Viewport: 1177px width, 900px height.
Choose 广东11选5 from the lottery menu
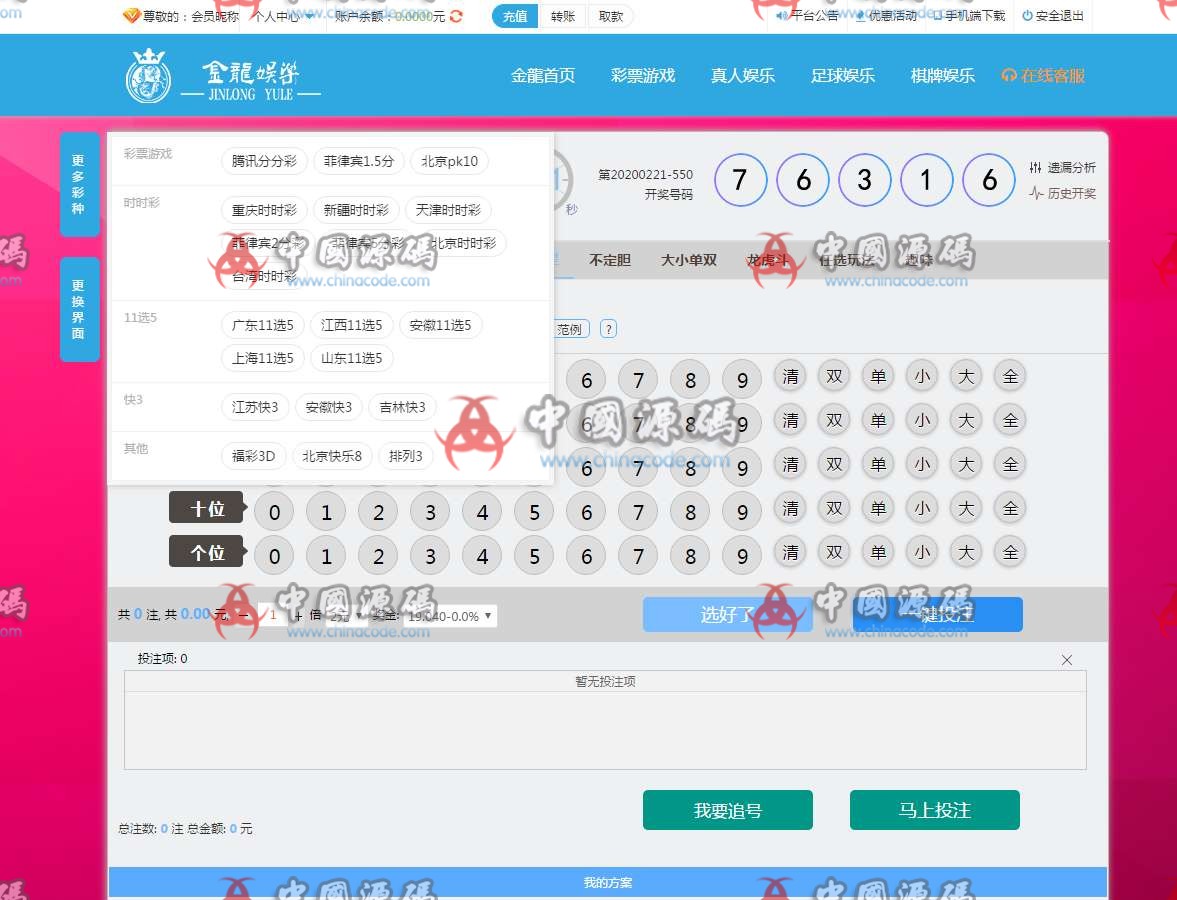click(x=262, y=325)
